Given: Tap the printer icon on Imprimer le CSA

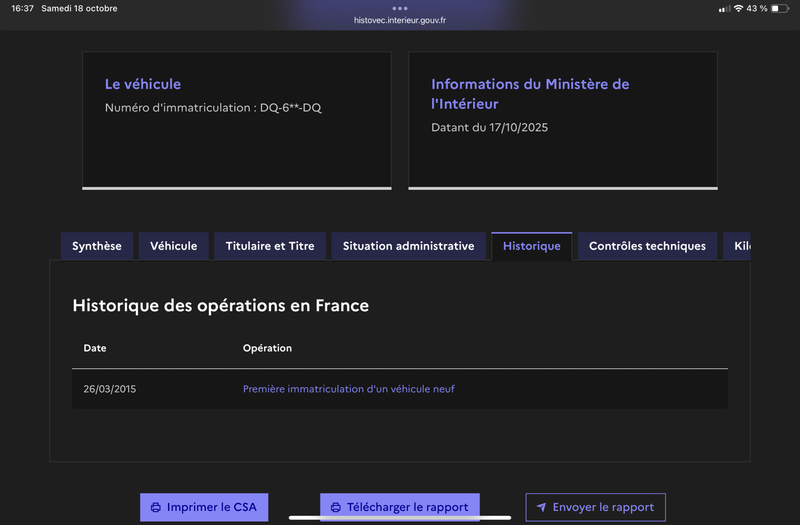Looking at the screenshot, I should pos(156,507).
